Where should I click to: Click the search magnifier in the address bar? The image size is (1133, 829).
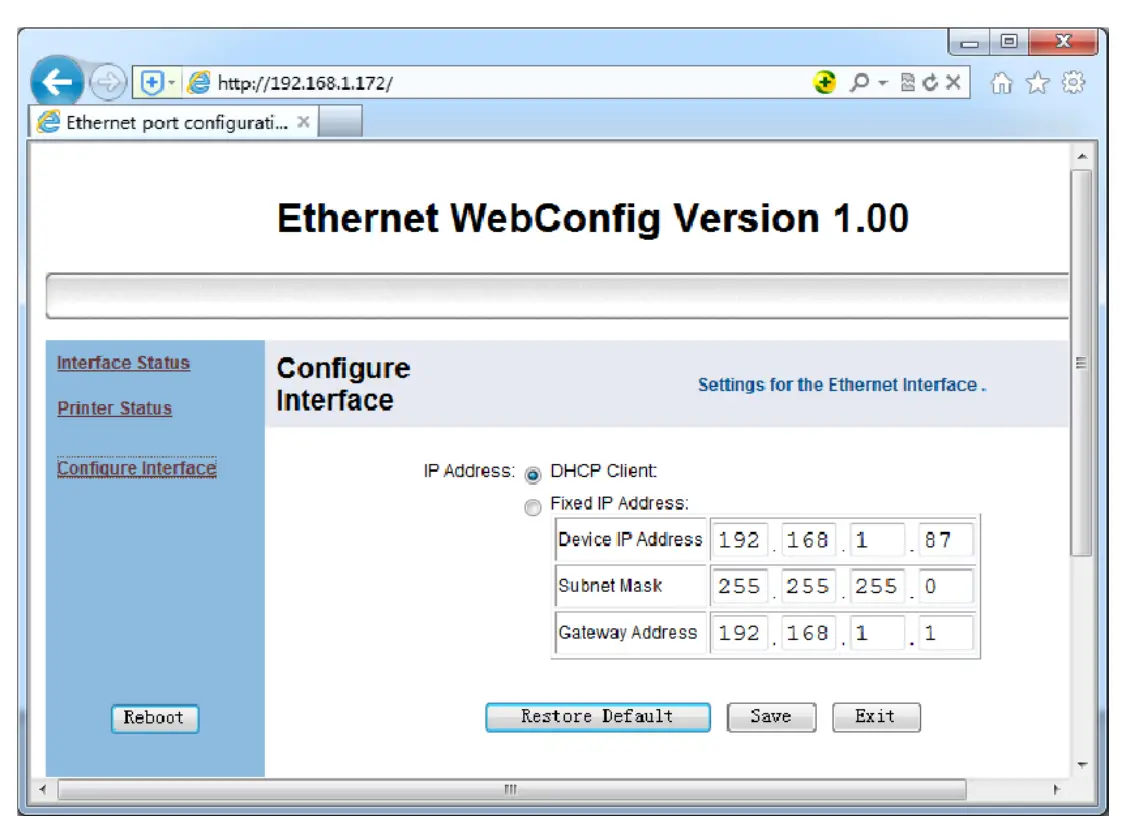pyautogui.click(x=861, y=82)
